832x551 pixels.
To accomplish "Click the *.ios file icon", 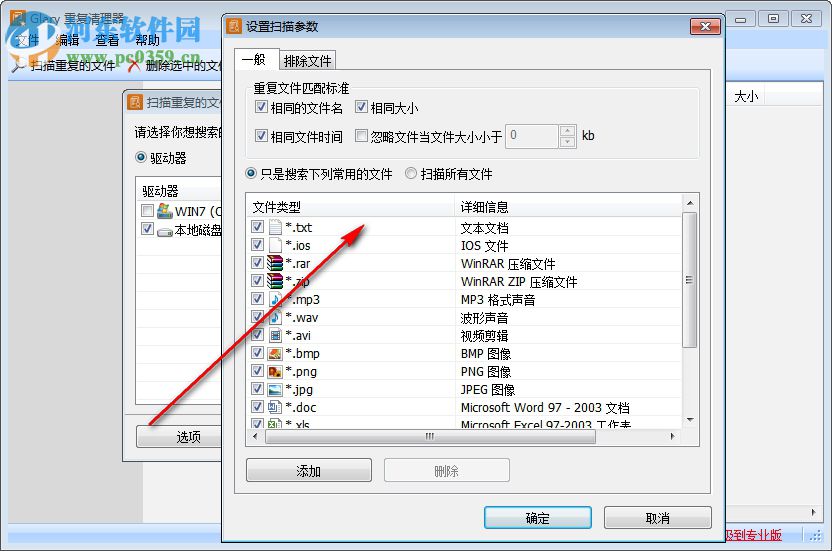I will point(275,245).
